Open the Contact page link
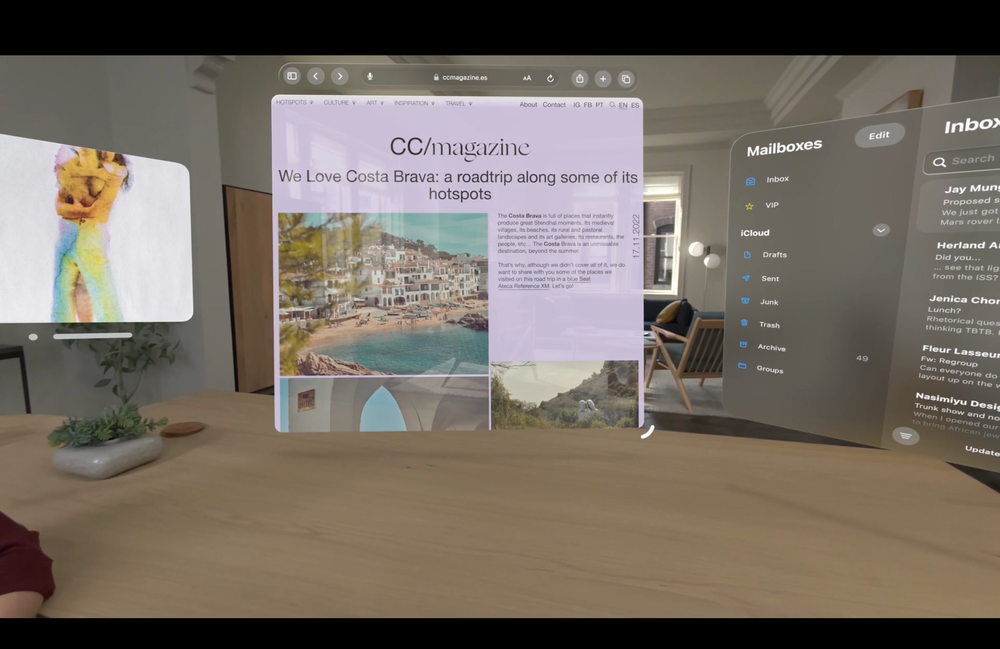 pos(553,104)
